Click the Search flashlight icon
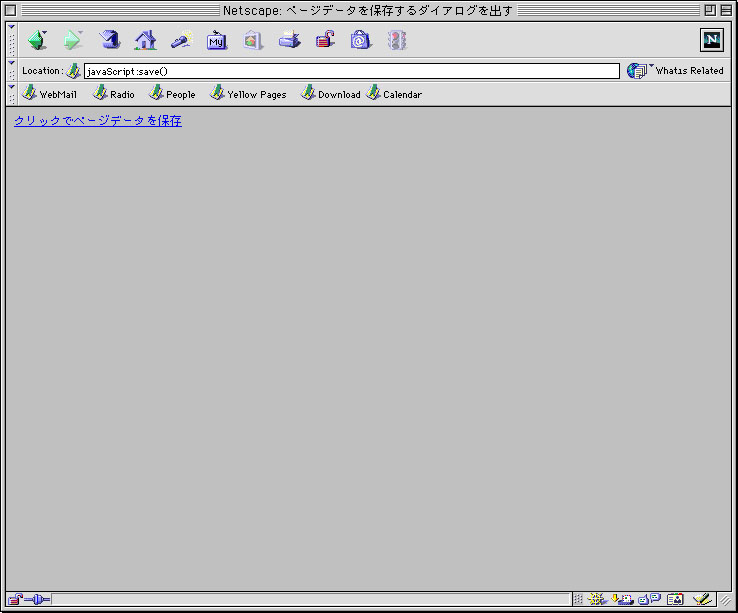This screenshot has height=613, width=738. pyautogui.click(x=182, y=40)
